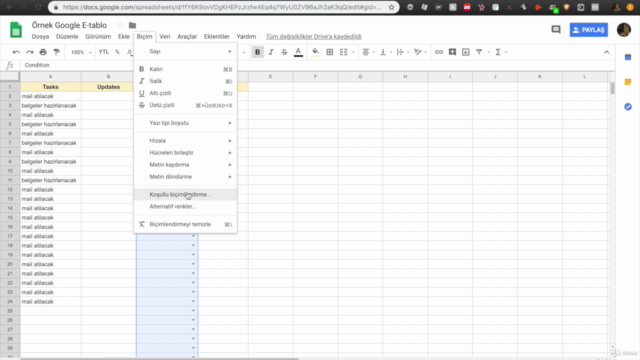The height and width of the screenshot is (360, 640).
Task: Open vertical align options
Action: 383,52
